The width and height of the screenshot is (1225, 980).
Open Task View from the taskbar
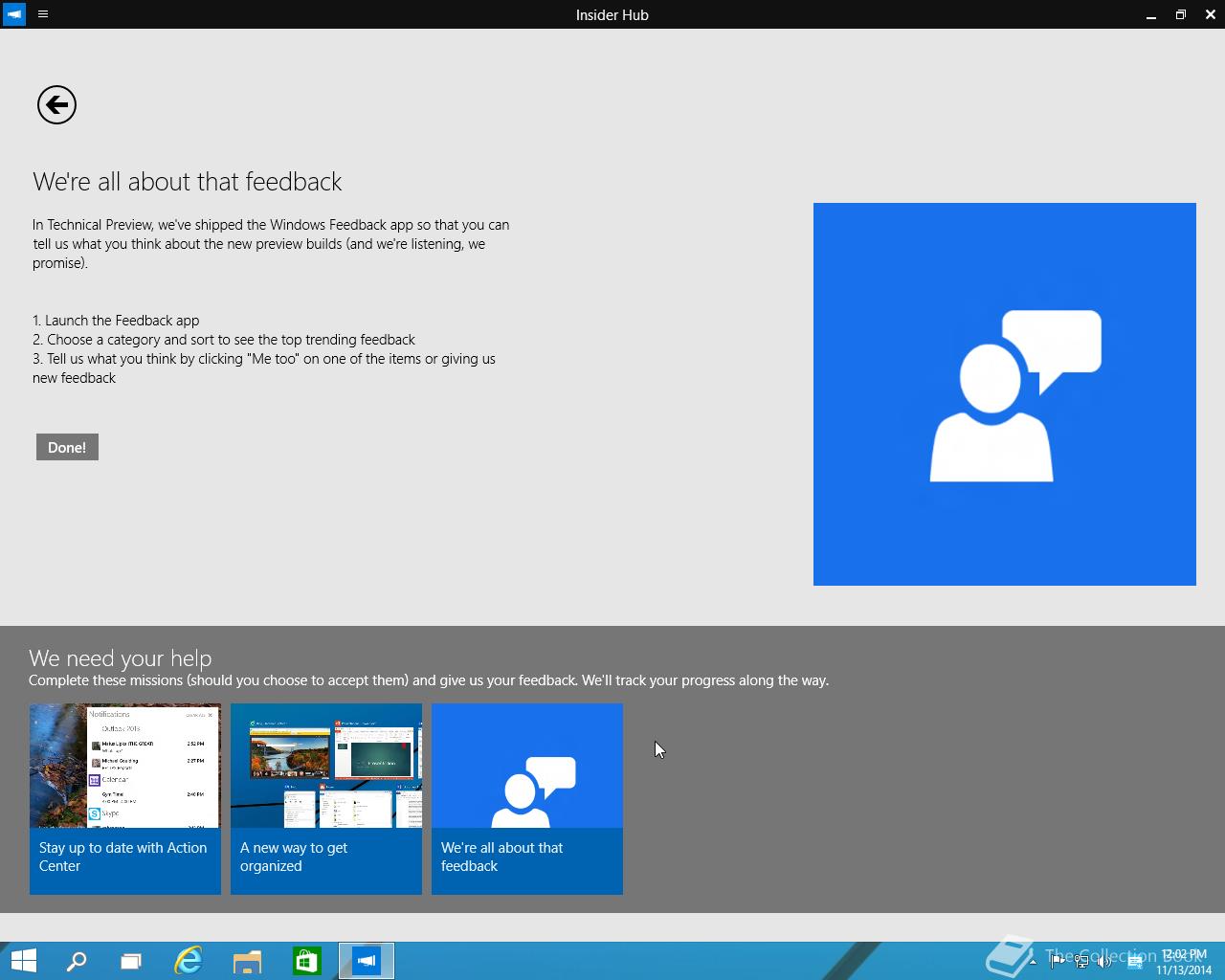pos(131,961)
